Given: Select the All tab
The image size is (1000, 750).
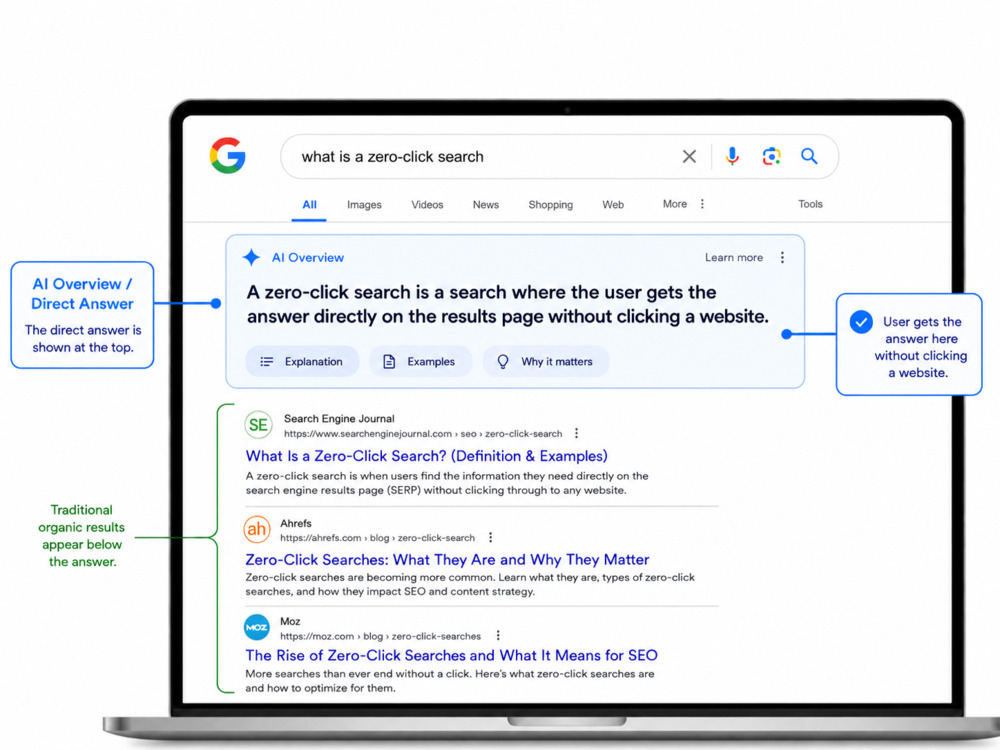Looking at the screenshot, I should click(x=309, y=205).
